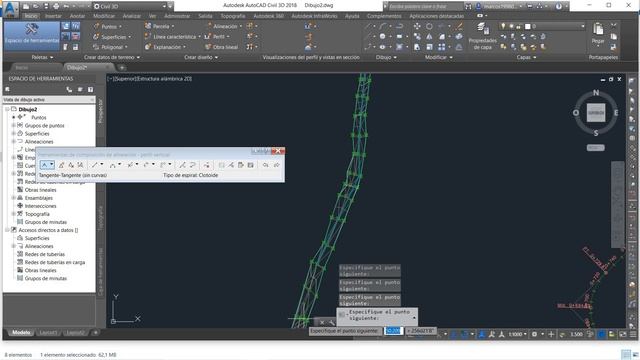Switch to the Modelo layout tab
The image size is (640, 360).
(x=21, y=333)
